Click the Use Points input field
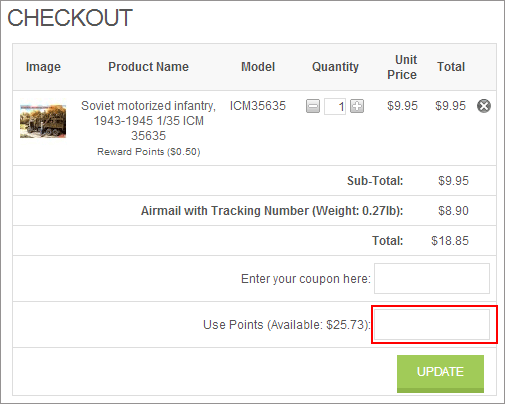 (x=432, y=324)
